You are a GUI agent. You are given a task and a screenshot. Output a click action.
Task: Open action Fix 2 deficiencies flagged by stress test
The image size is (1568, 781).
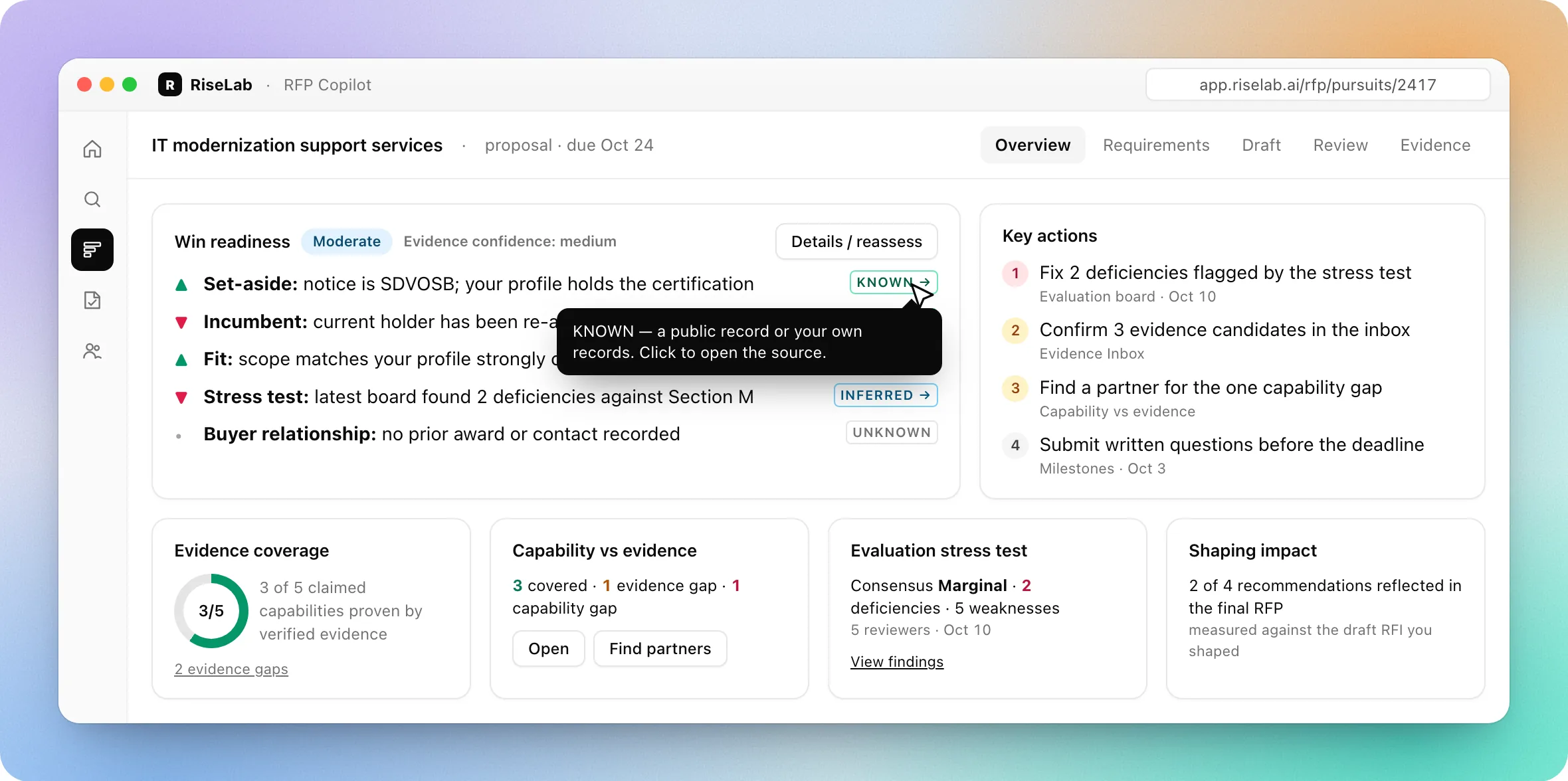pos(1225,273)
